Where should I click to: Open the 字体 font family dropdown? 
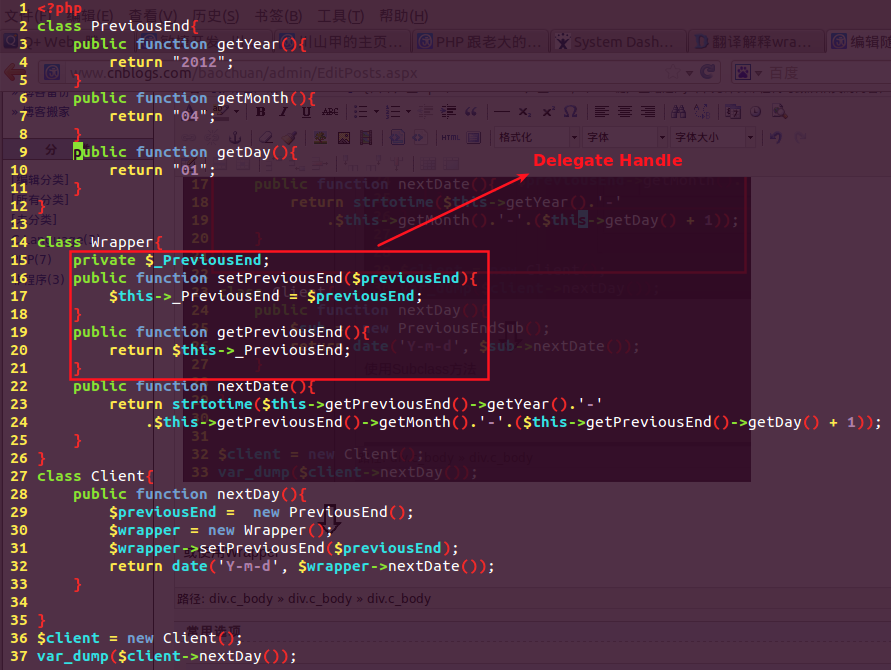click(622, 137)
